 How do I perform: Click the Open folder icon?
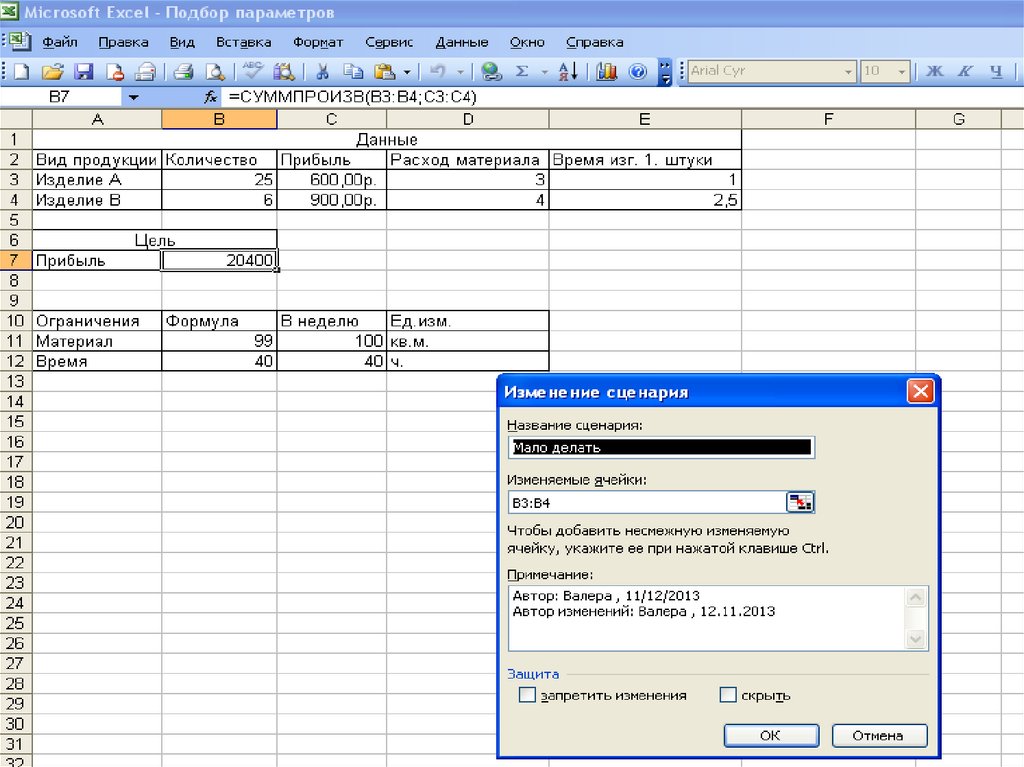(52, 71)
